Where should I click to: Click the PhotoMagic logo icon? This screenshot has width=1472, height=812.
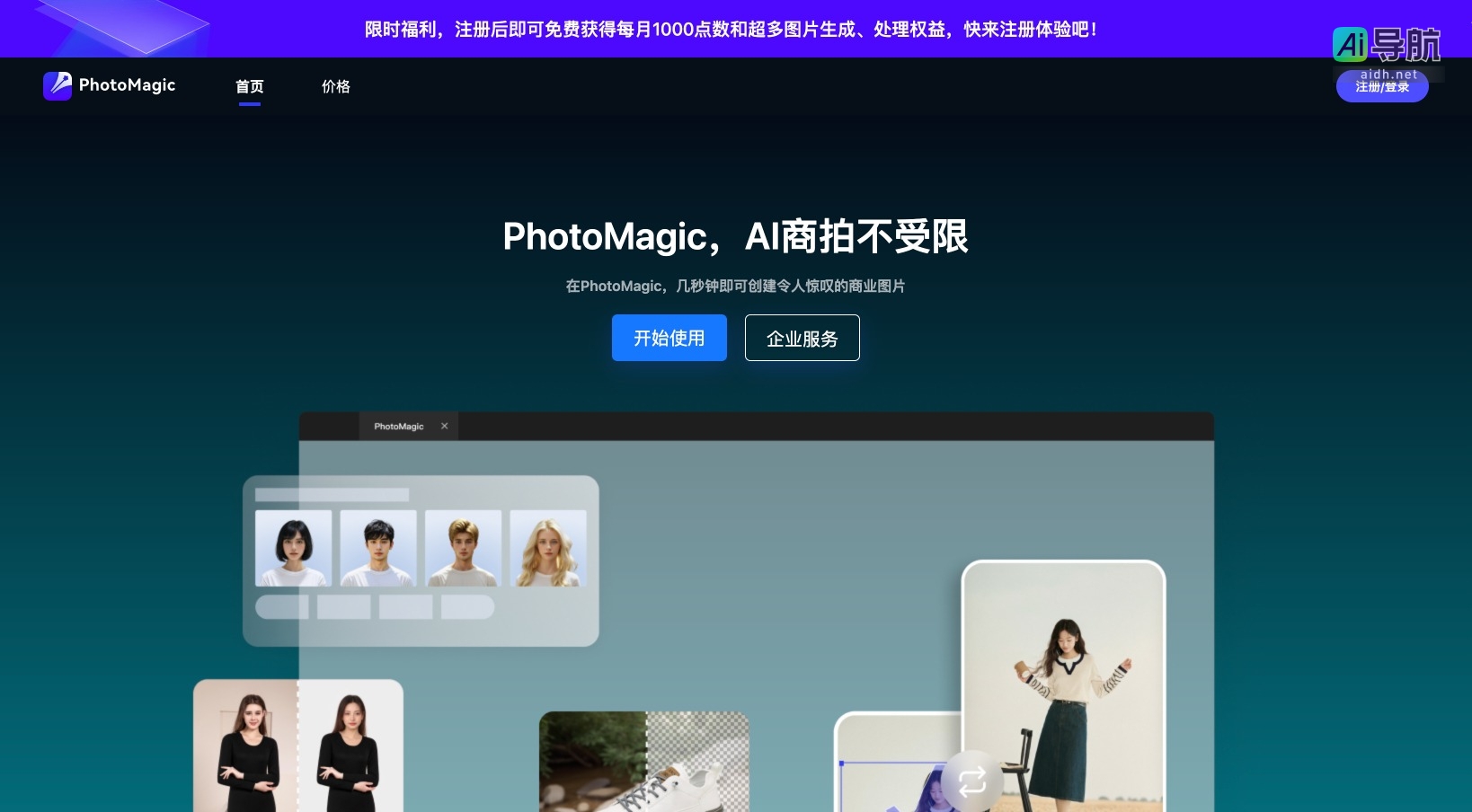tap(58, 85)
